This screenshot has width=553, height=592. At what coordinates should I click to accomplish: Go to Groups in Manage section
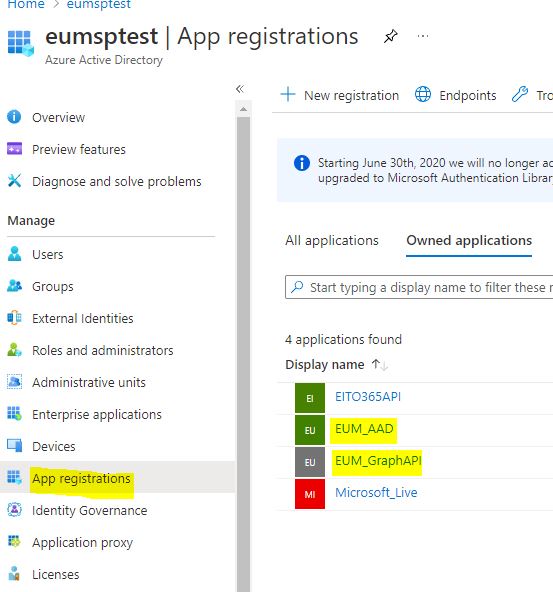point(53,287)
